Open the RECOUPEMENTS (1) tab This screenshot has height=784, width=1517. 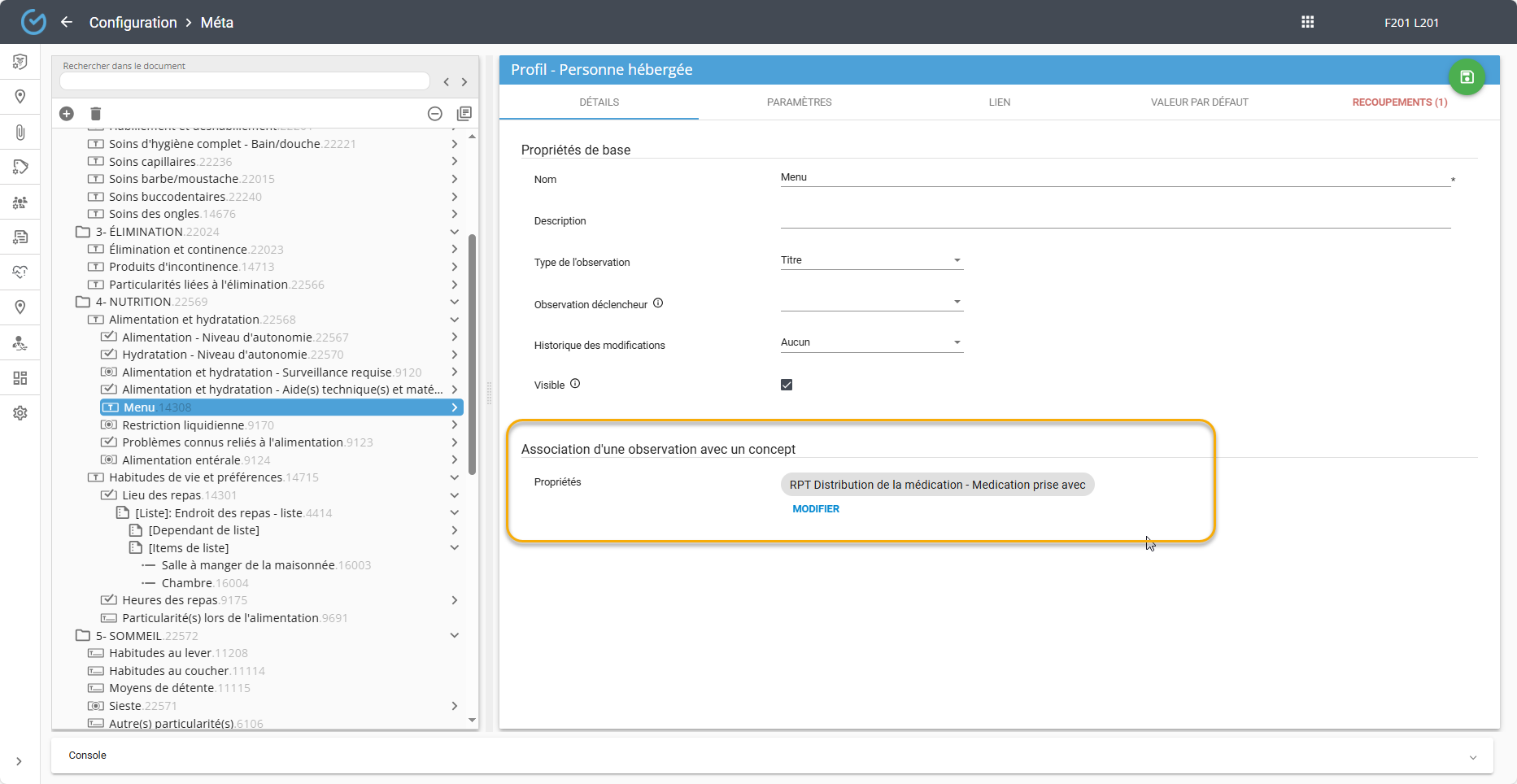click(x=1399, y=102)
